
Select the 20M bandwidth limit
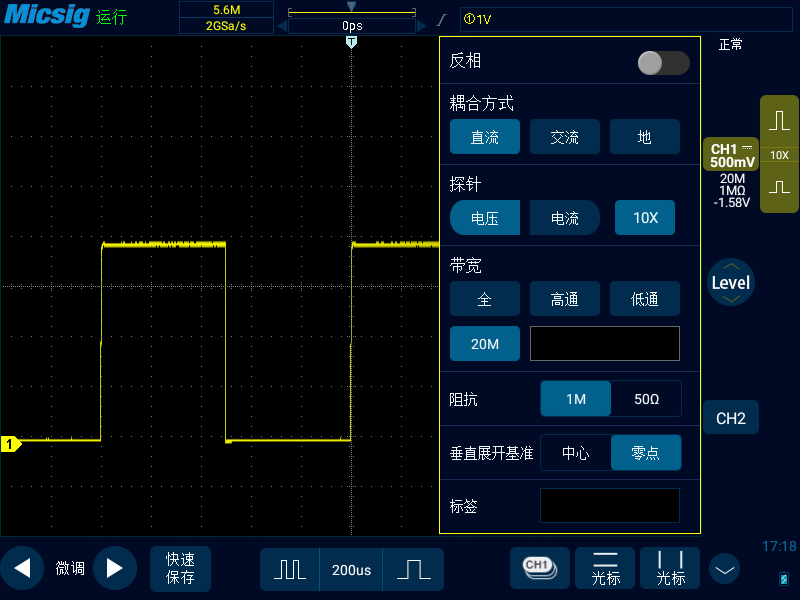[485, 344]
